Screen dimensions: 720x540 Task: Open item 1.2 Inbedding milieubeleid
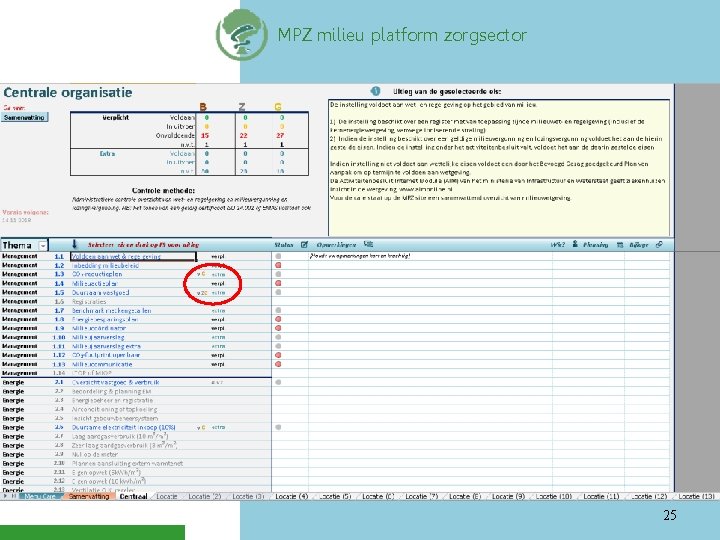pyautogui.click(x=105, y=265)
